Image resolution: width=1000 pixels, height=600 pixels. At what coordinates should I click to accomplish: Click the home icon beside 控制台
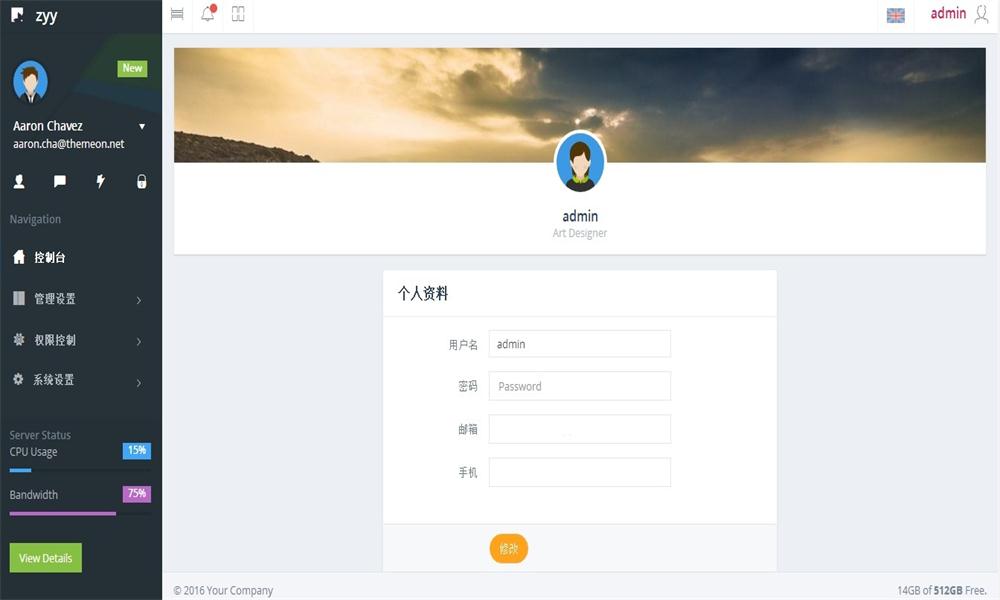point(19,257)
